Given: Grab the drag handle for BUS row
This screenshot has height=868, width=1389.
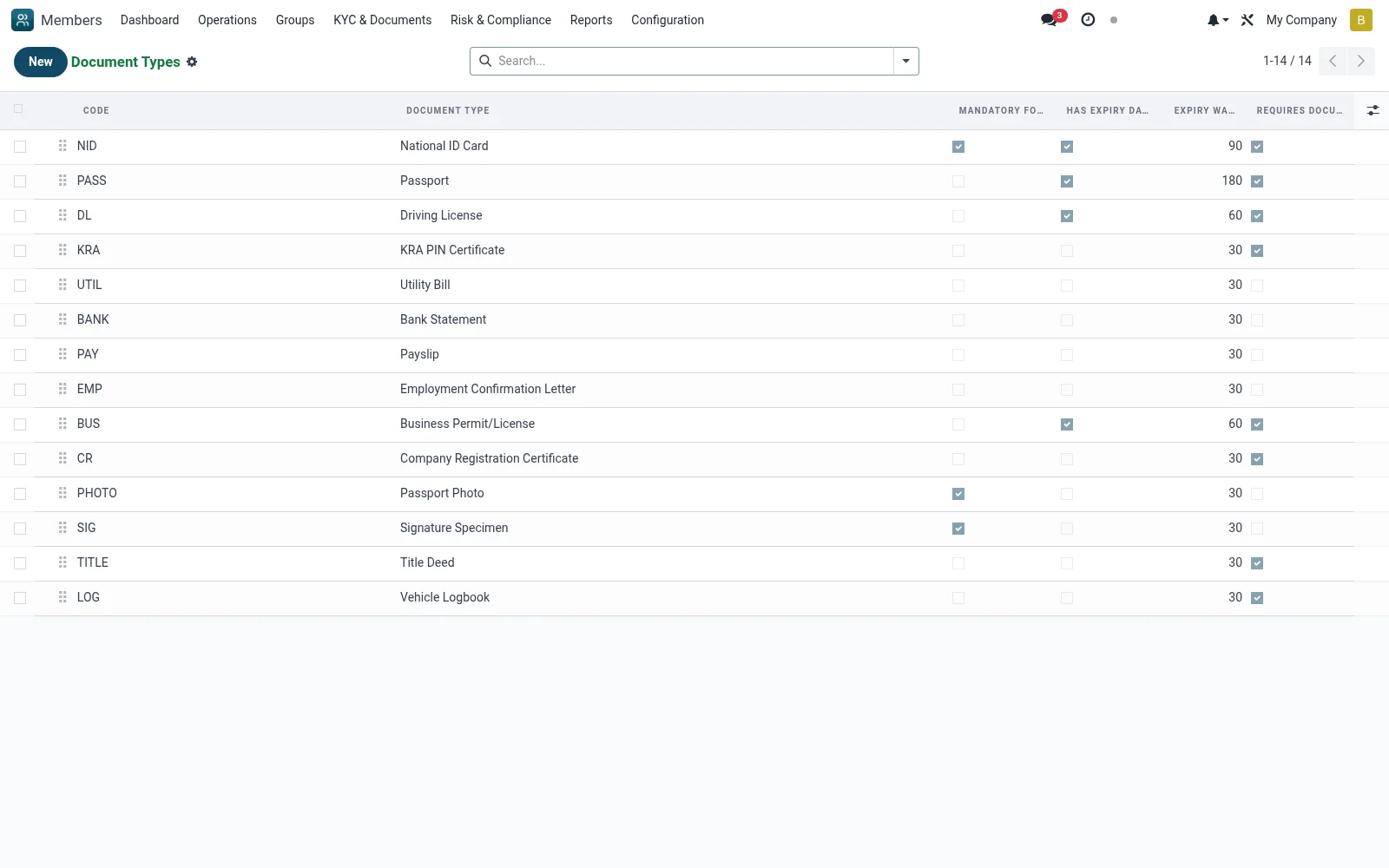Looking at the screenshot, I should click(x=63, y=424).
